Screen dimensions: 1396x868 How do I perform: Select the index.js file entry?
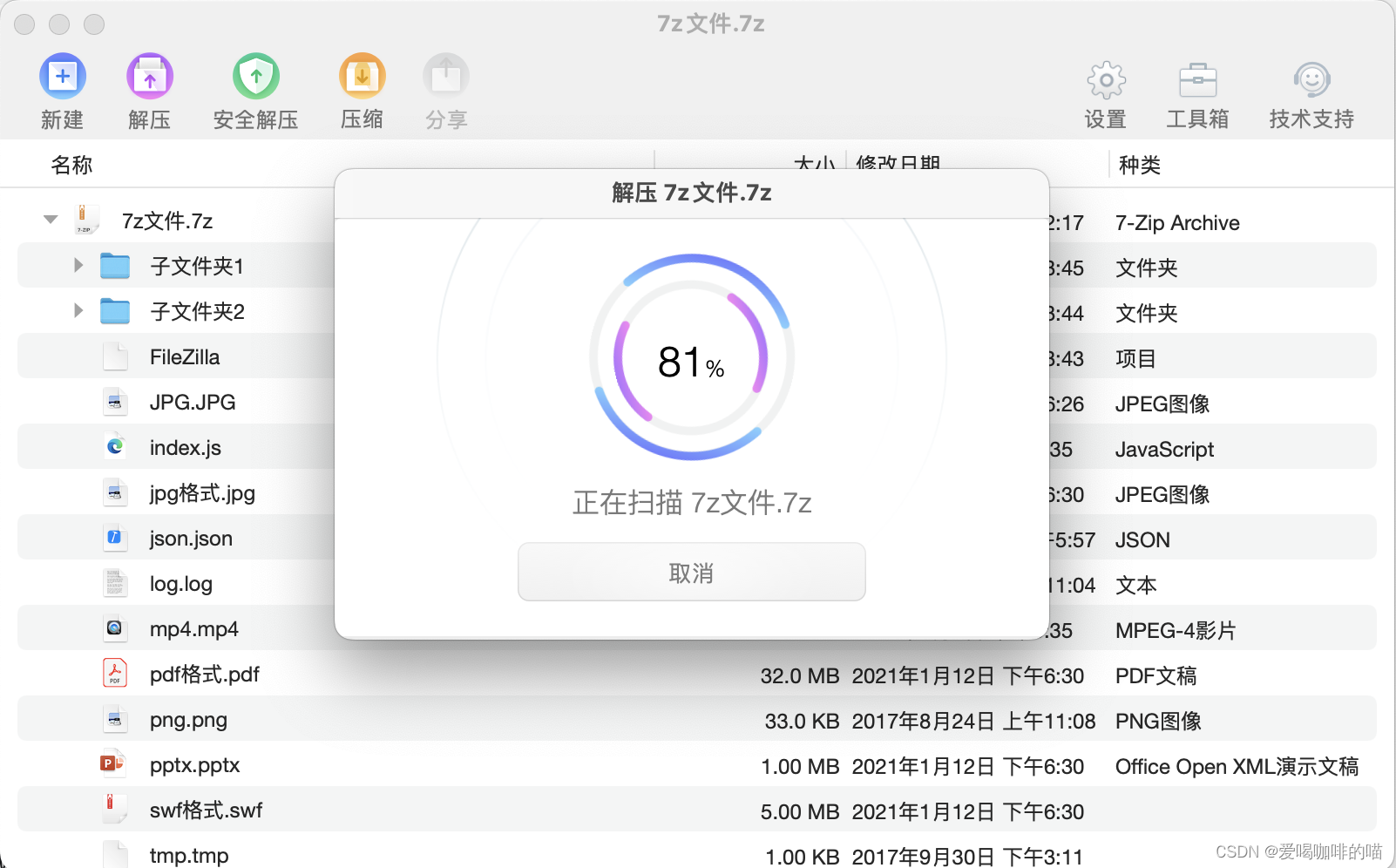coord(185,448)
